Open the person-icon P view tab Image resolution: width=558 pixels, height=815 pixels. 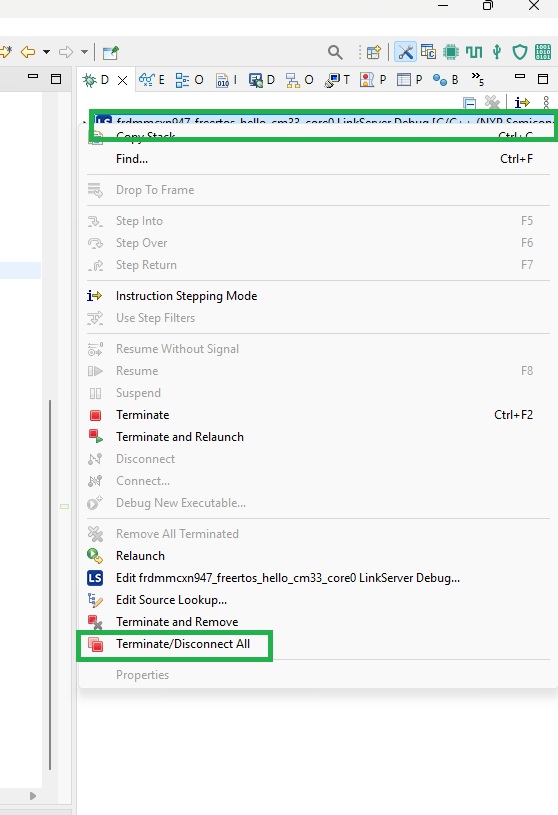373,80
